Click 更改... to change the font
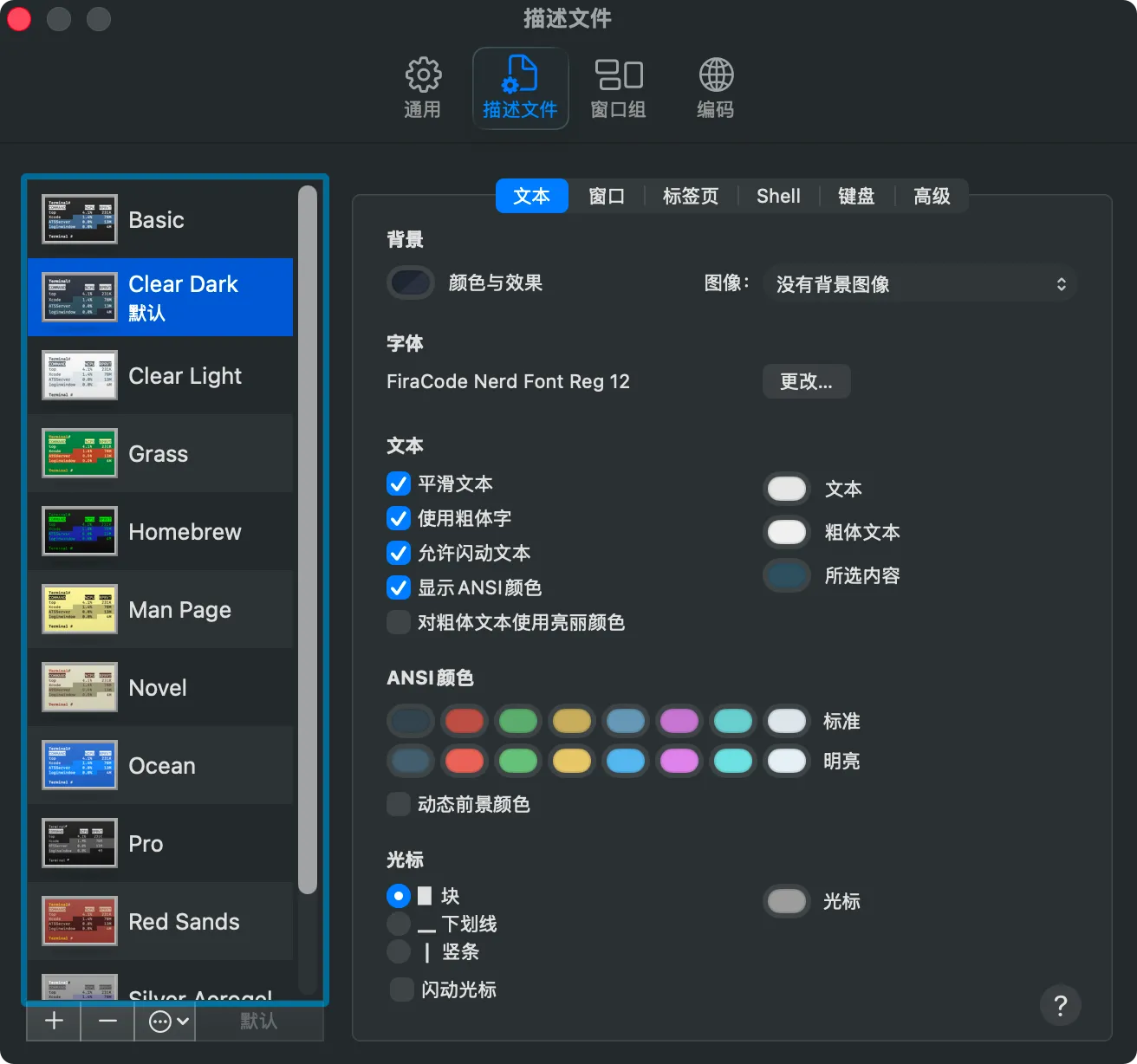 coord(806,381)
